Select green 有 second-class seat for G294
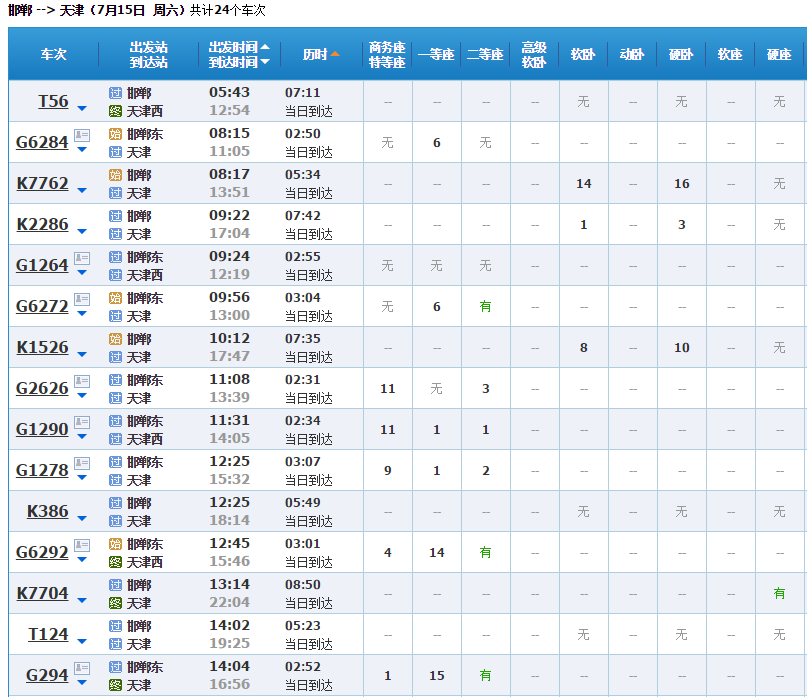Viewport: 807px width, 697px height. pos(485,675)
